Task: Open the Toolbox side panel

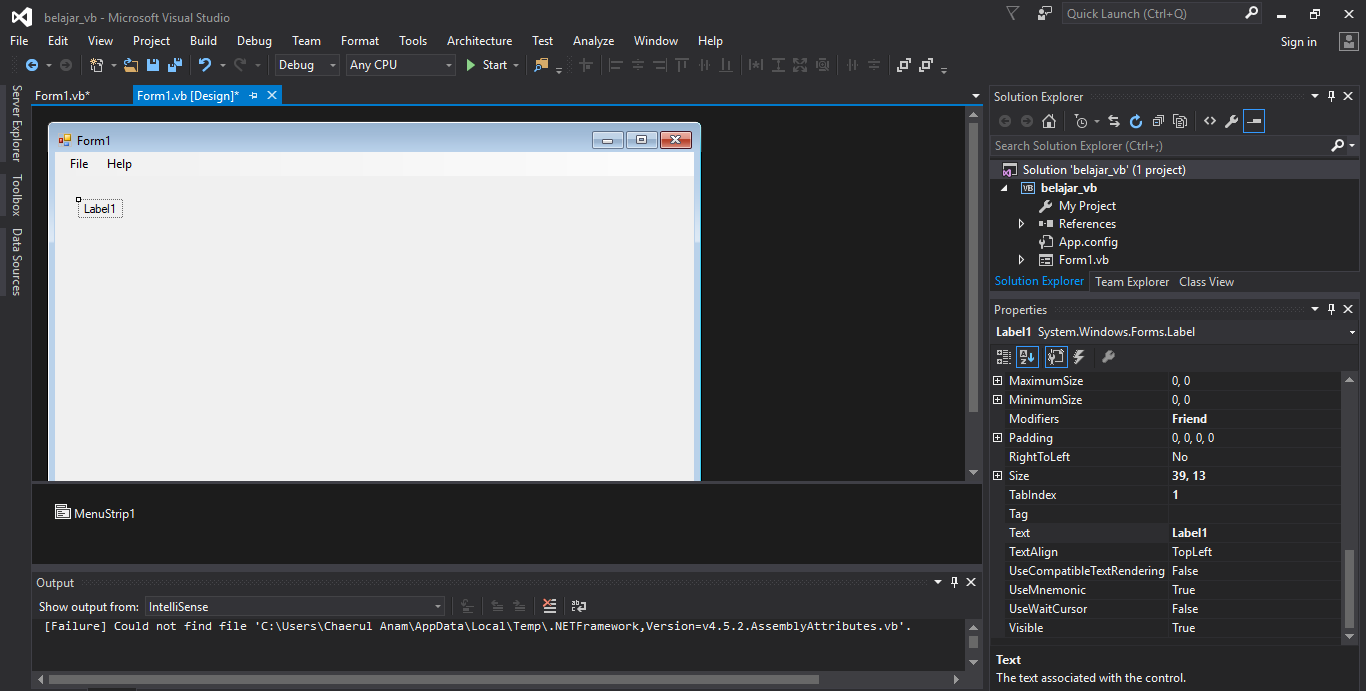Action: [16, 195]
